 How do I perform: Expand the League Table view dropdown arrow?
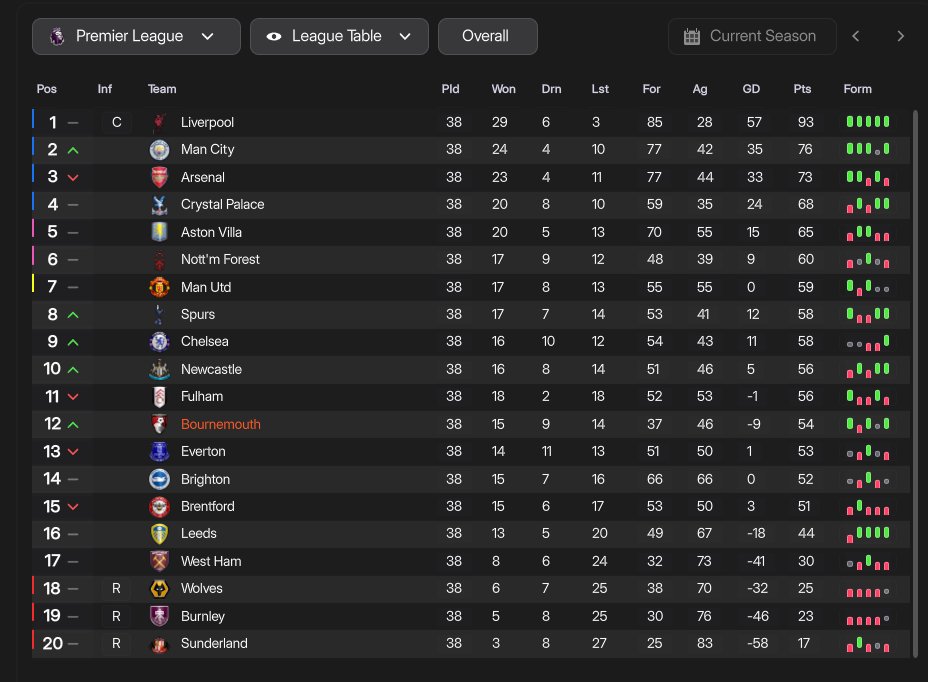click(x=405, y=37)
